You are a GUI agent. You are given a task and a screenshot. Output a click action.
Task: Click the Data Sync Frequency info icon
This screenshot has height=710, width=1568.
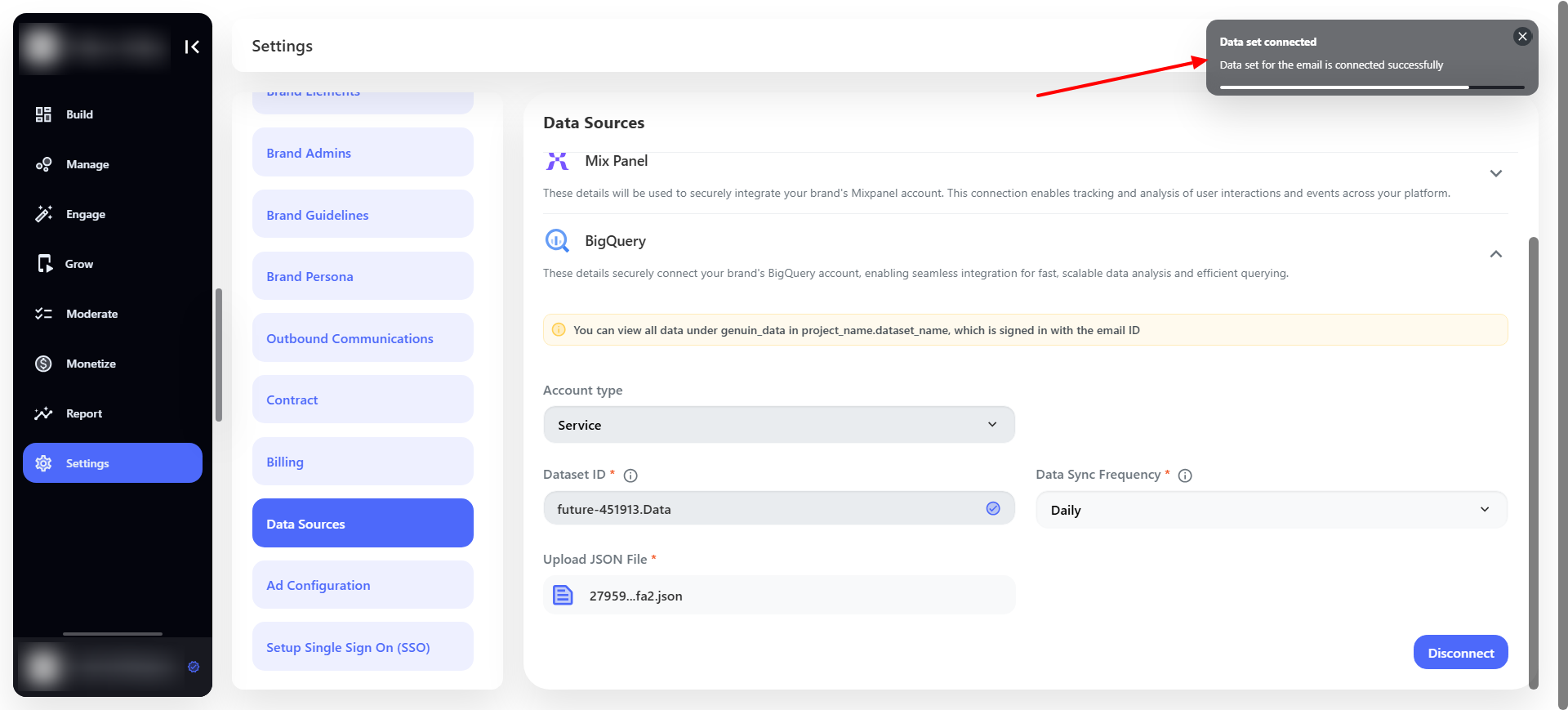(x=1185, y=476)
